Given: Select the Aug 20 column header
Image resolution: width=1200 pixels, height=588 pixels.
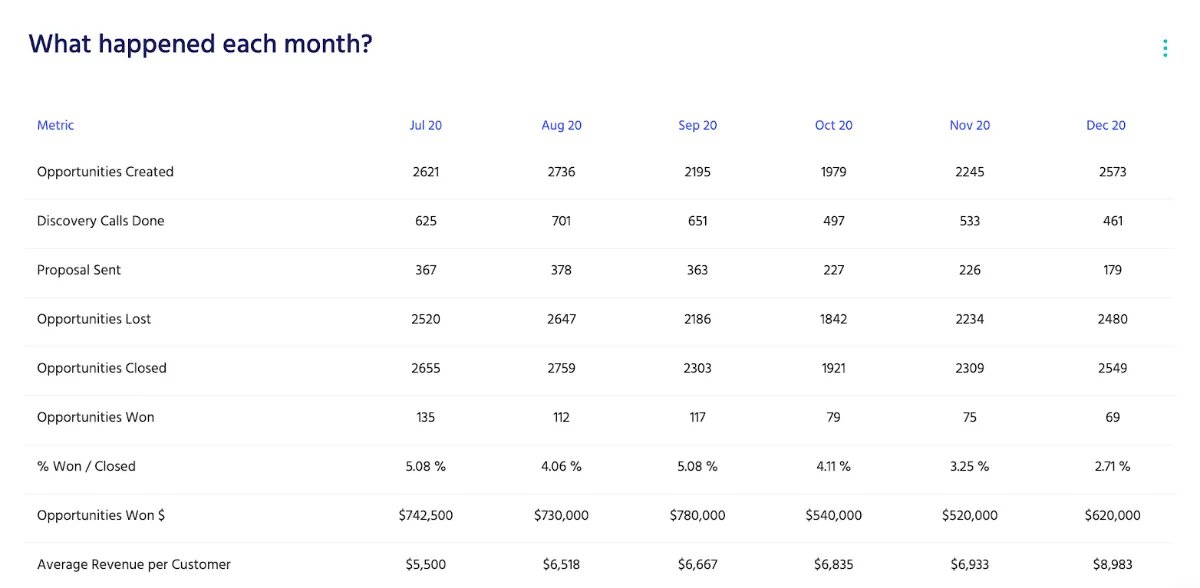Looking at the screenshot, I should click(x=562, y=125).
